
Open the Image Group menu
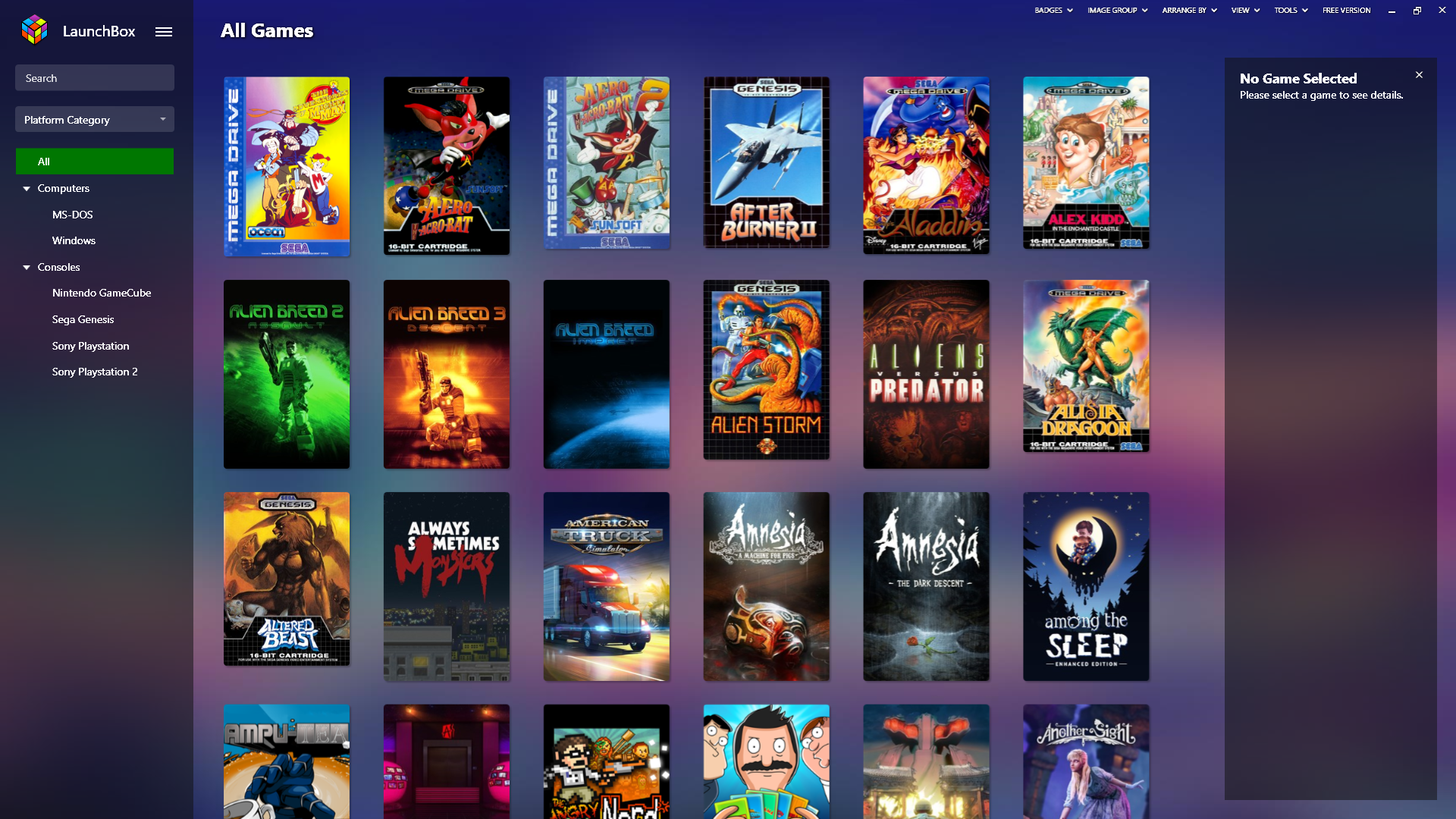coord(1115,10)
